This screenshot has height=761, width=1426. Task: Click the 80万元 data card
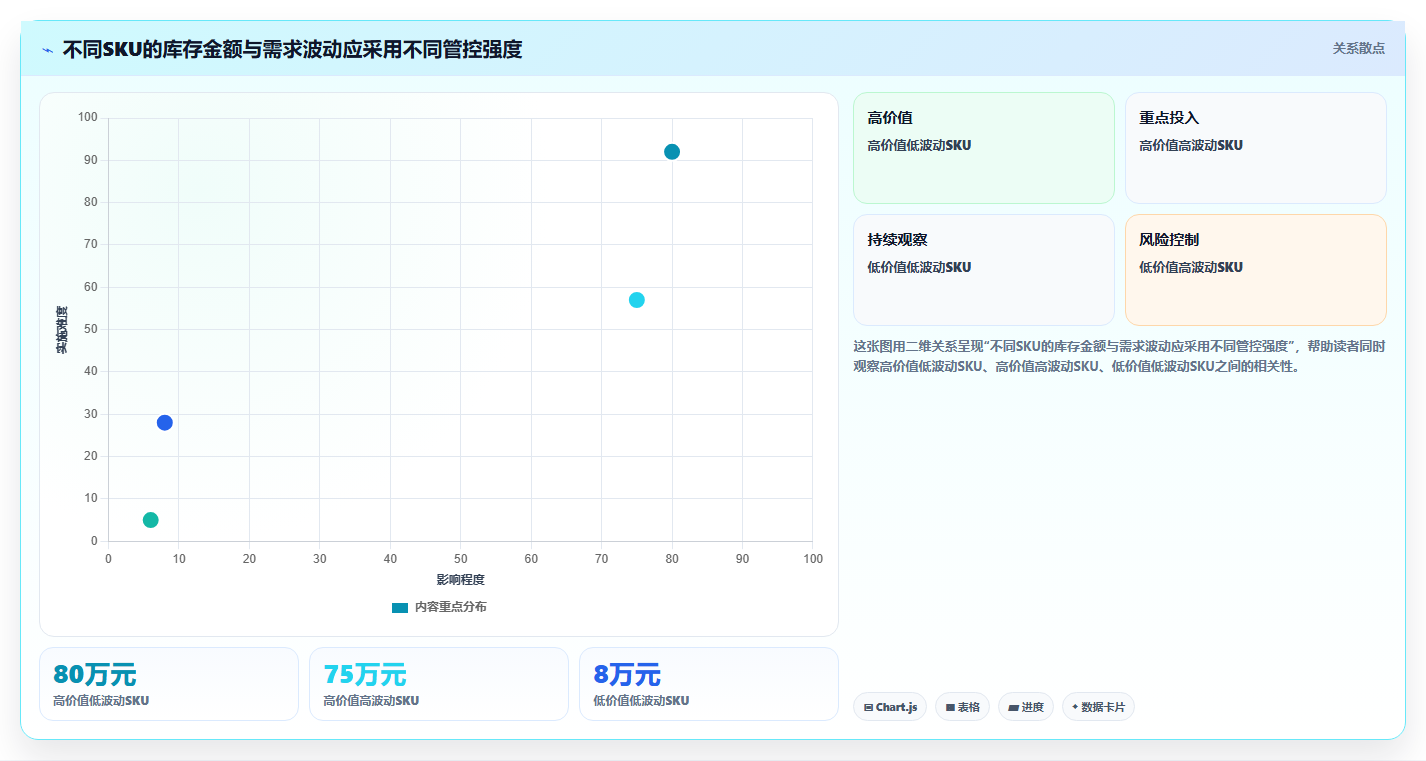pos(169,684)
